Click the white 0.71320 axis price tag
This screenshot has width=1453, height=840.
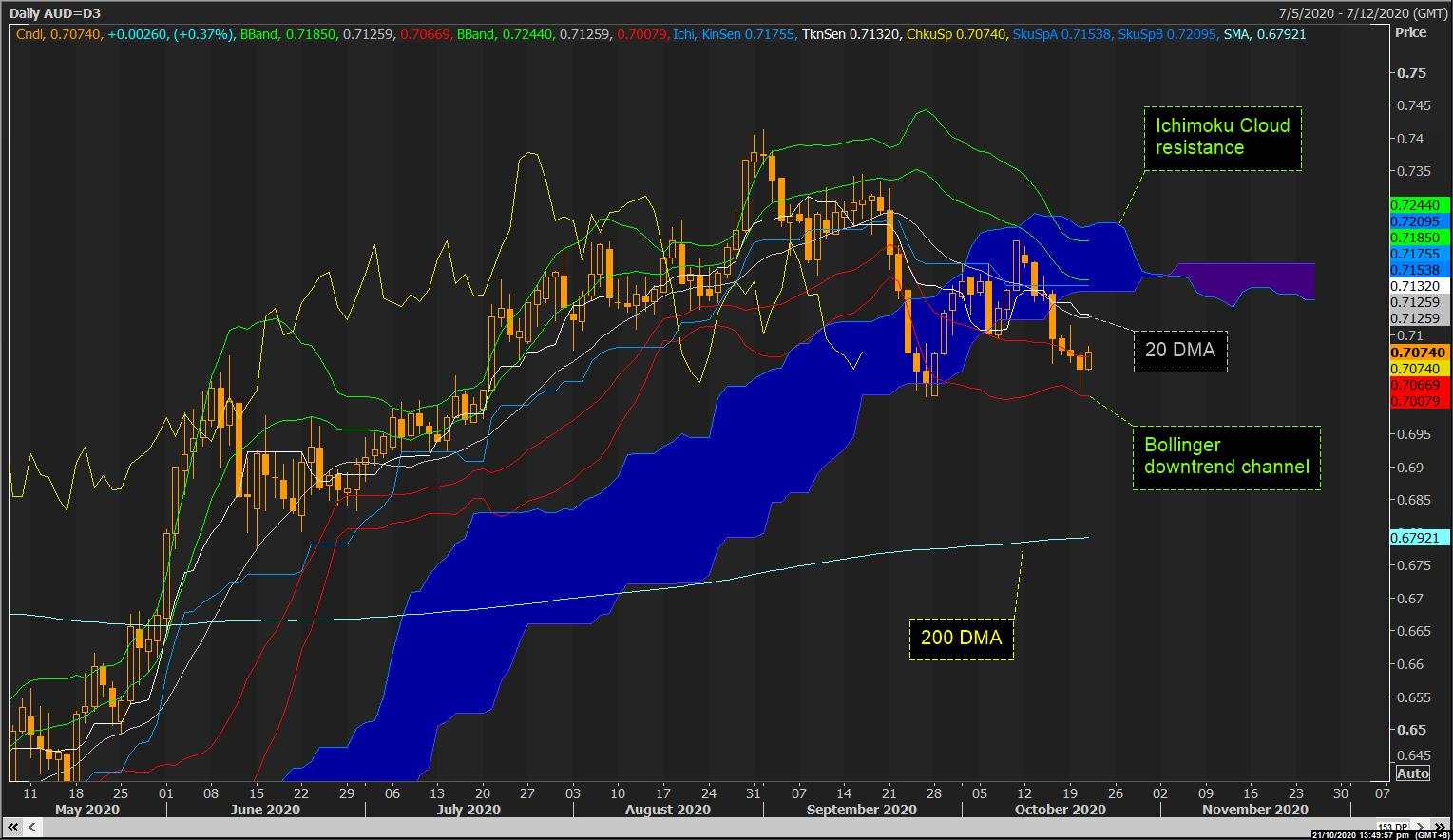[1420, 286]
